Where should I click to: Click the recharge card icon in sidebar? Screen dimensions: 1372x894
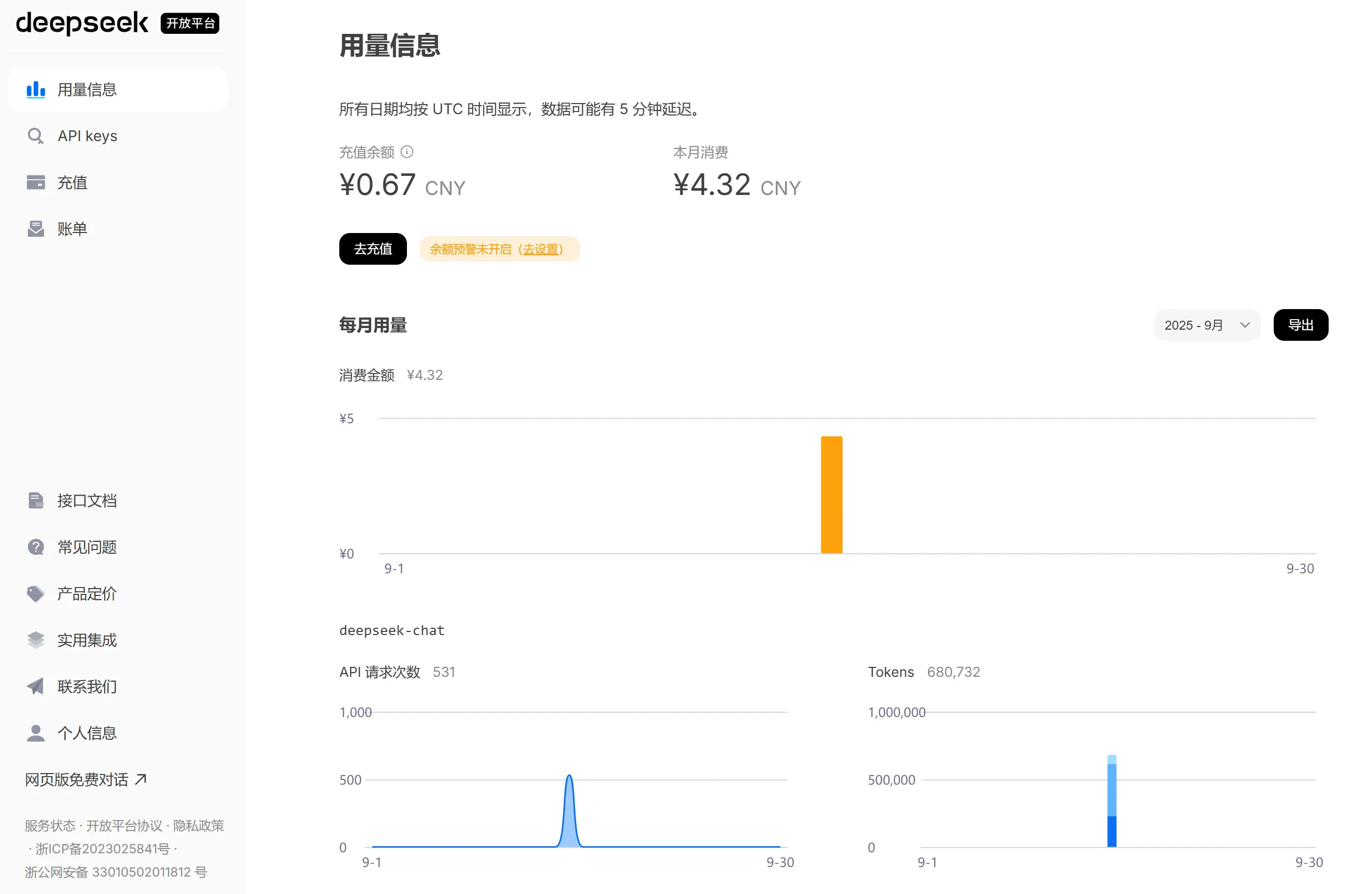coord(36,183)
